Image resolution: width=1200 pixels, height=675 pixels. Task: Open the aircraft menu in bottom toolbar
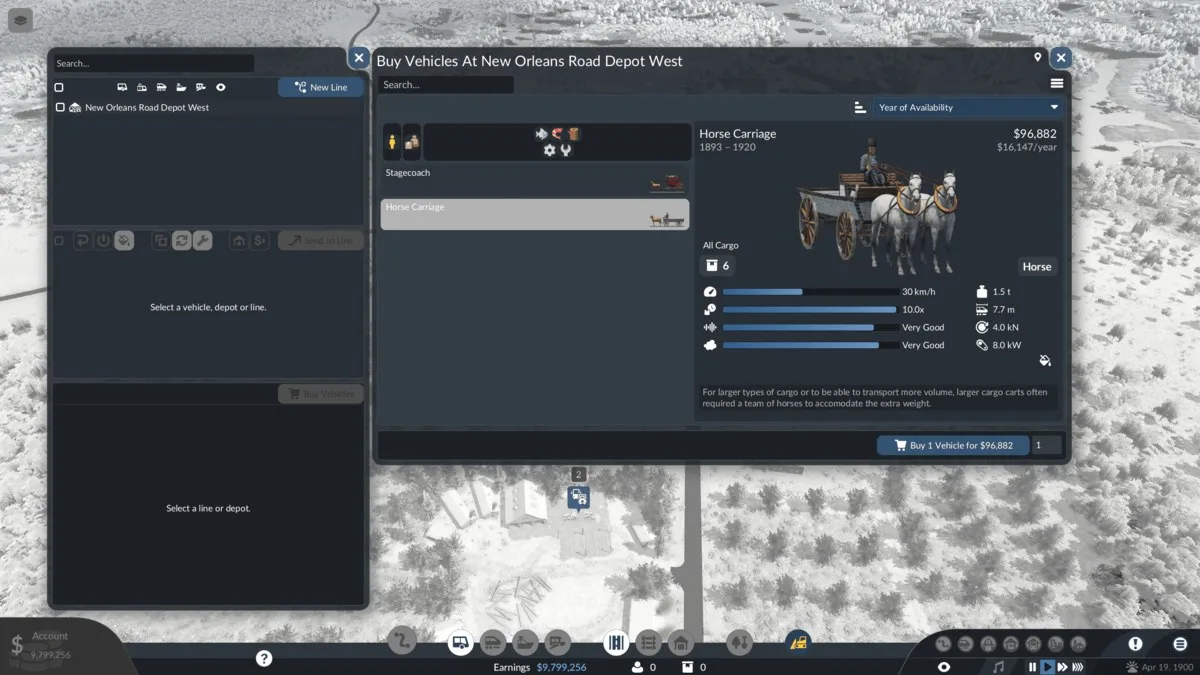click(558, 643)
